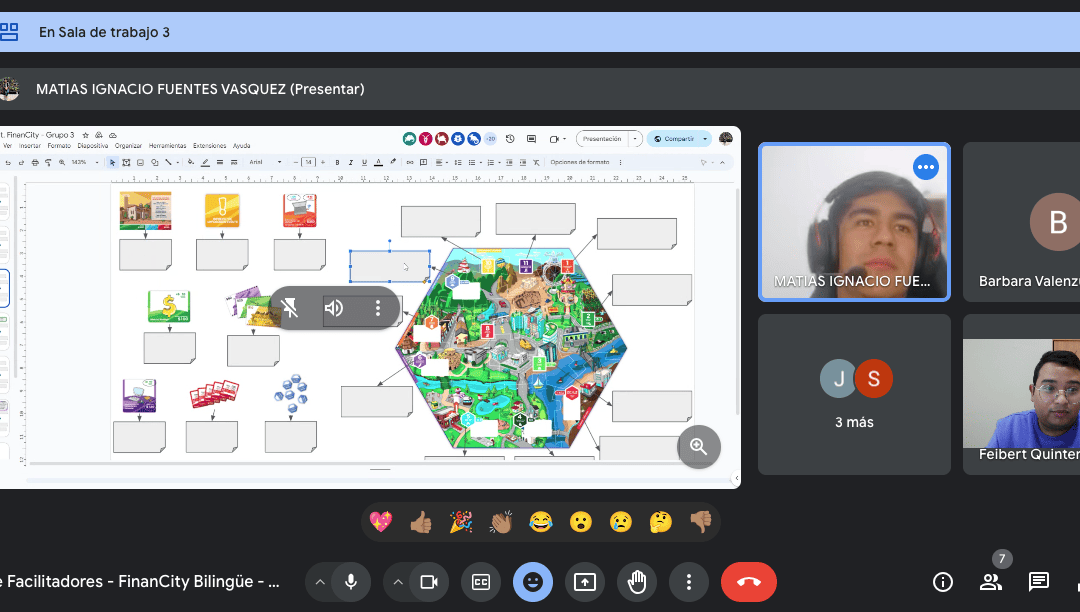1080x612 pixels.
Task: Open the border color pencil
Action: [205, 162]
